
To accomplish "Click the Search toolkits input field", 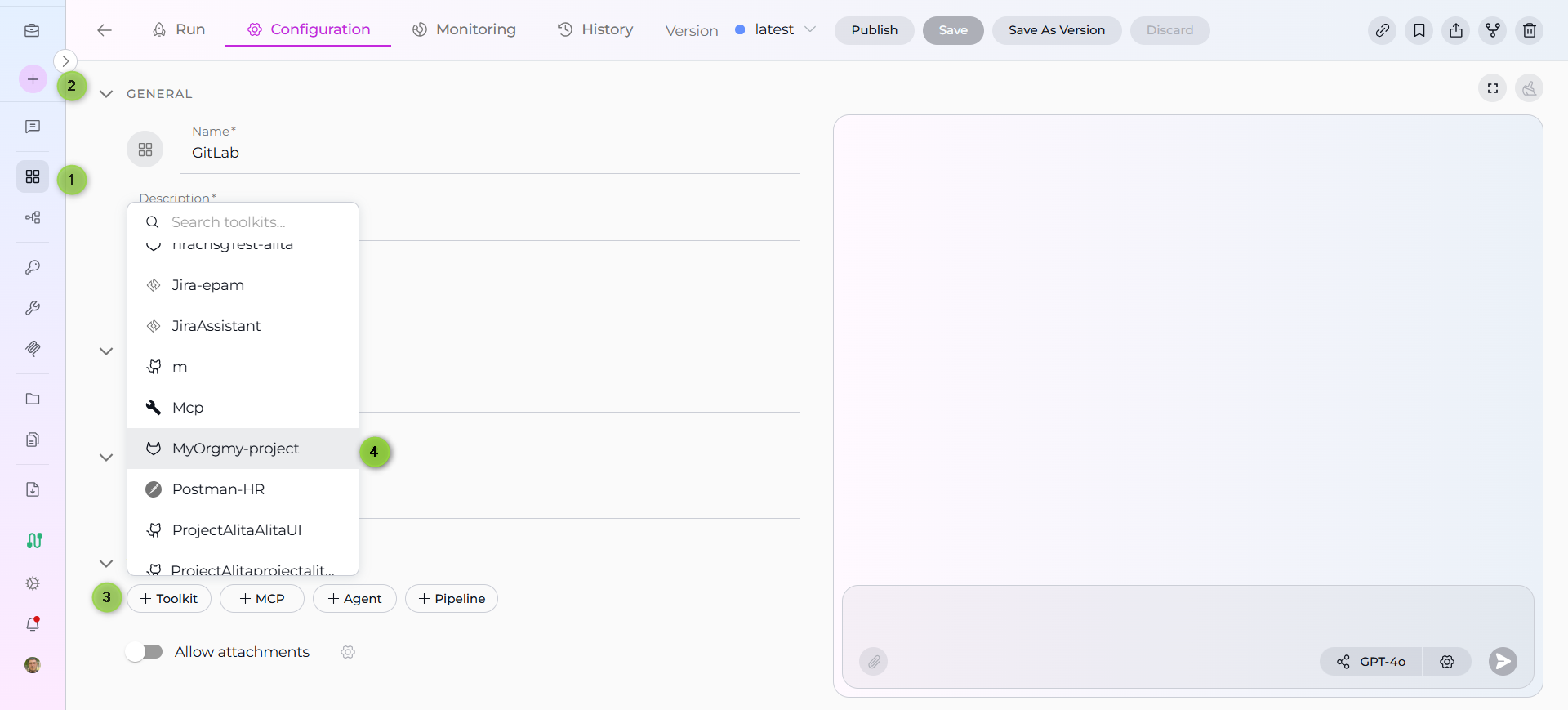I will [253, 222].
